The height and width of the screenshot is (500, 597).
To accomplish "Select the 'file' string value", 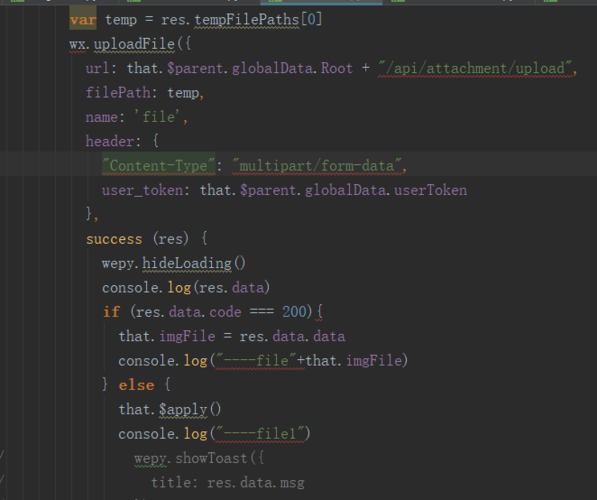I will tap(157, 117).
